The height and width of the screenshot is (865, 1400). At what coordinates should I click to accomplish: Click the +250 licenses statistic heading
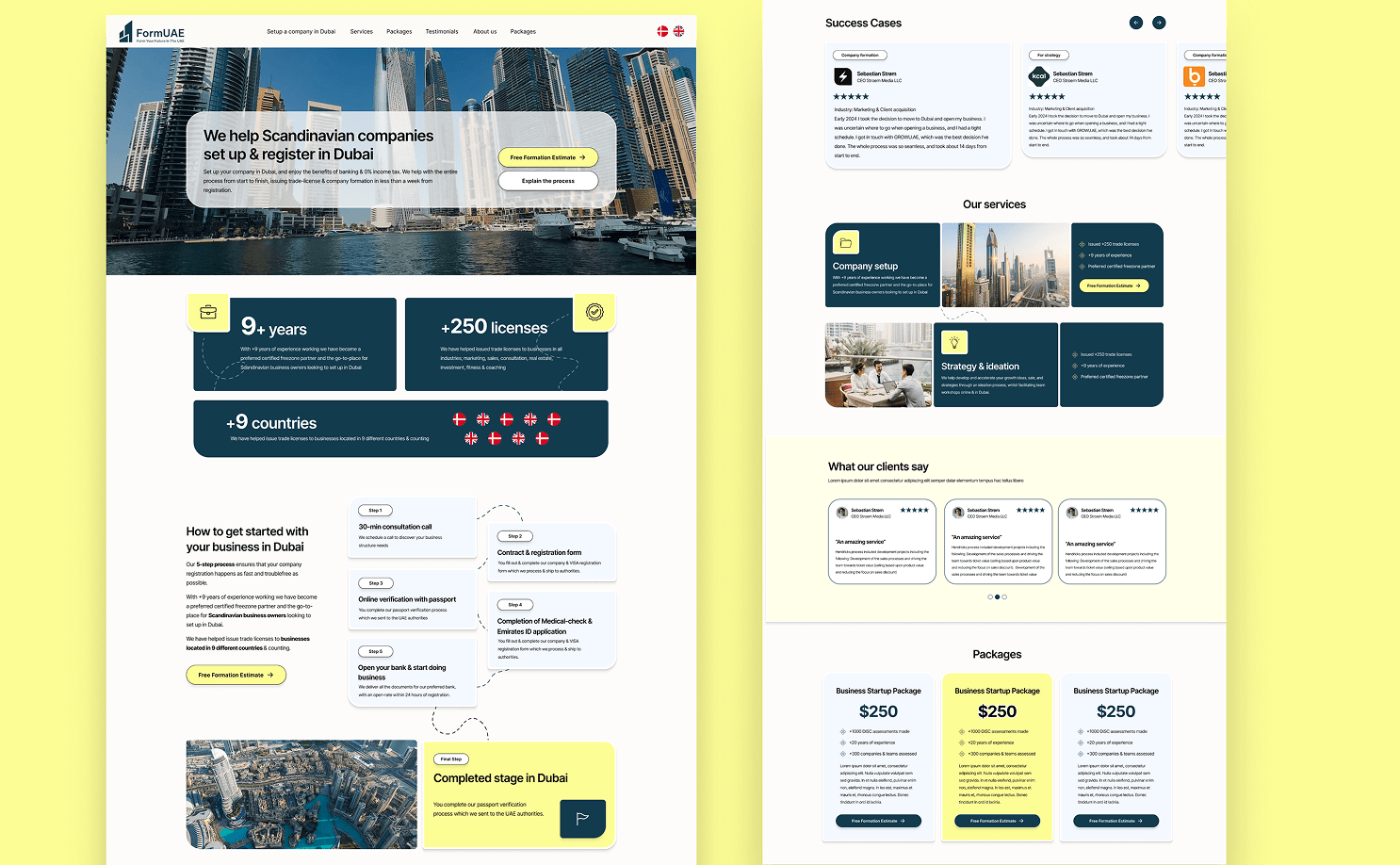click(494, 327)
